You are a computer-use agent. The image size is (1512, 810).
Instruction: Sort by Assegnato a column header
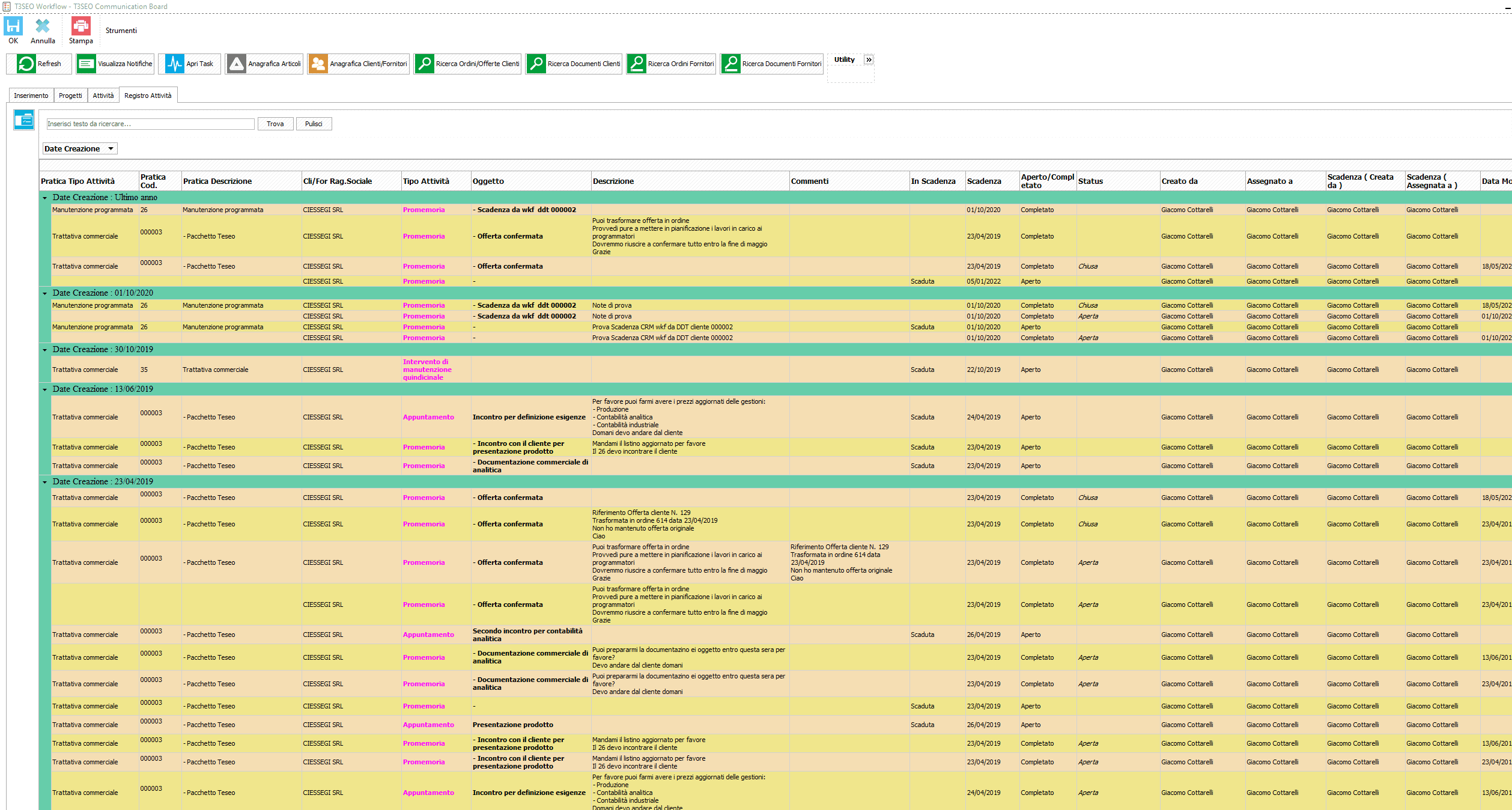pos(1286,181)
